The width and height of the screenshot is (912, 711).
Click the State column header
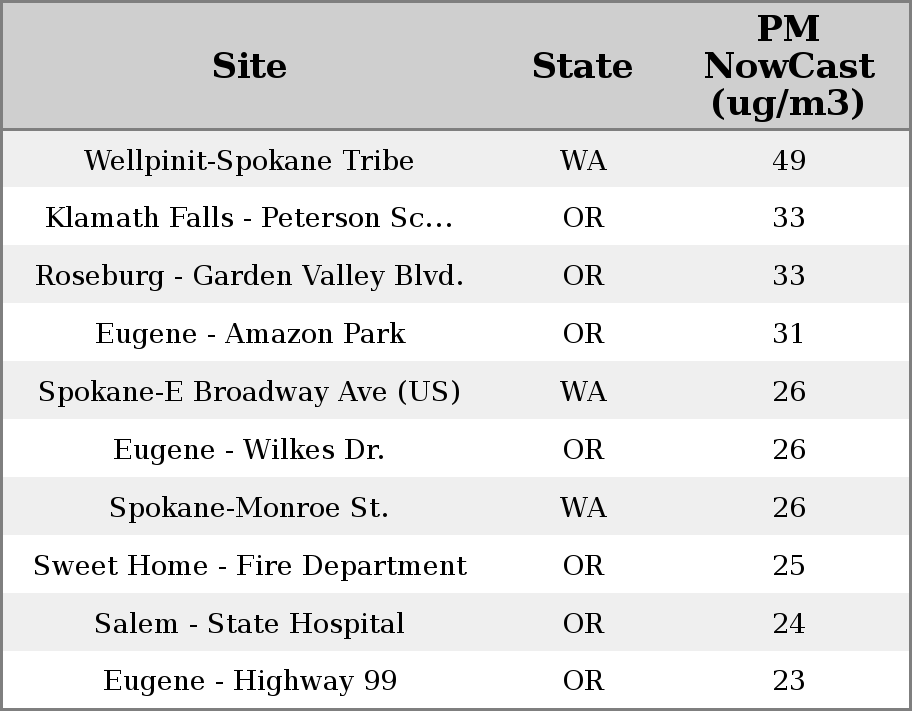click(582, 66)
